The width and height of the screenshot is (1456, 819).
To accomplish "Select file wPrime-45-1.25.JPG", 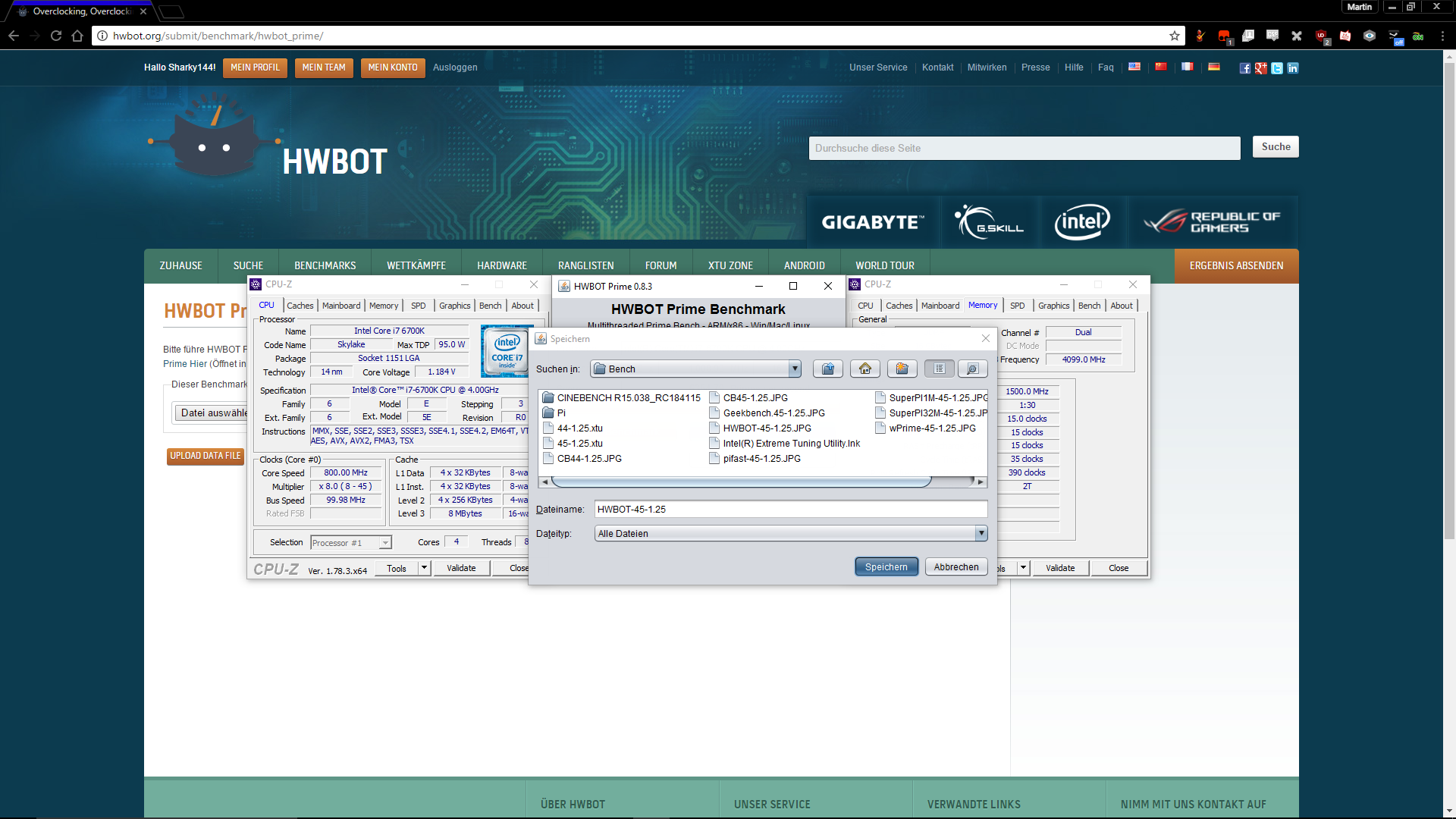I will [925, 428].
